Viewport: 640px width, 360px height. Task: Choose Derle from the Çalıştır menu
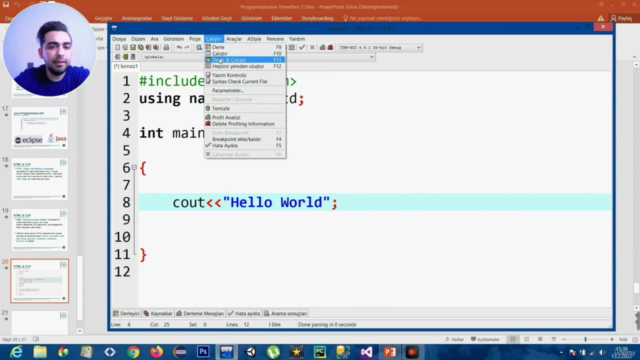(x=245, y=47)
